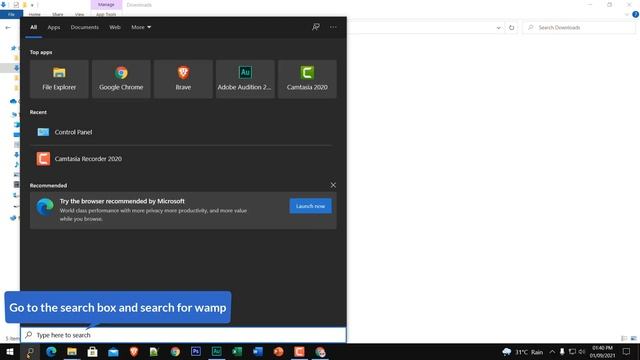This screenshot has width=640, height=360.
Task: Open Microsoft Store from the taskbar
Action: click(93, 352)
